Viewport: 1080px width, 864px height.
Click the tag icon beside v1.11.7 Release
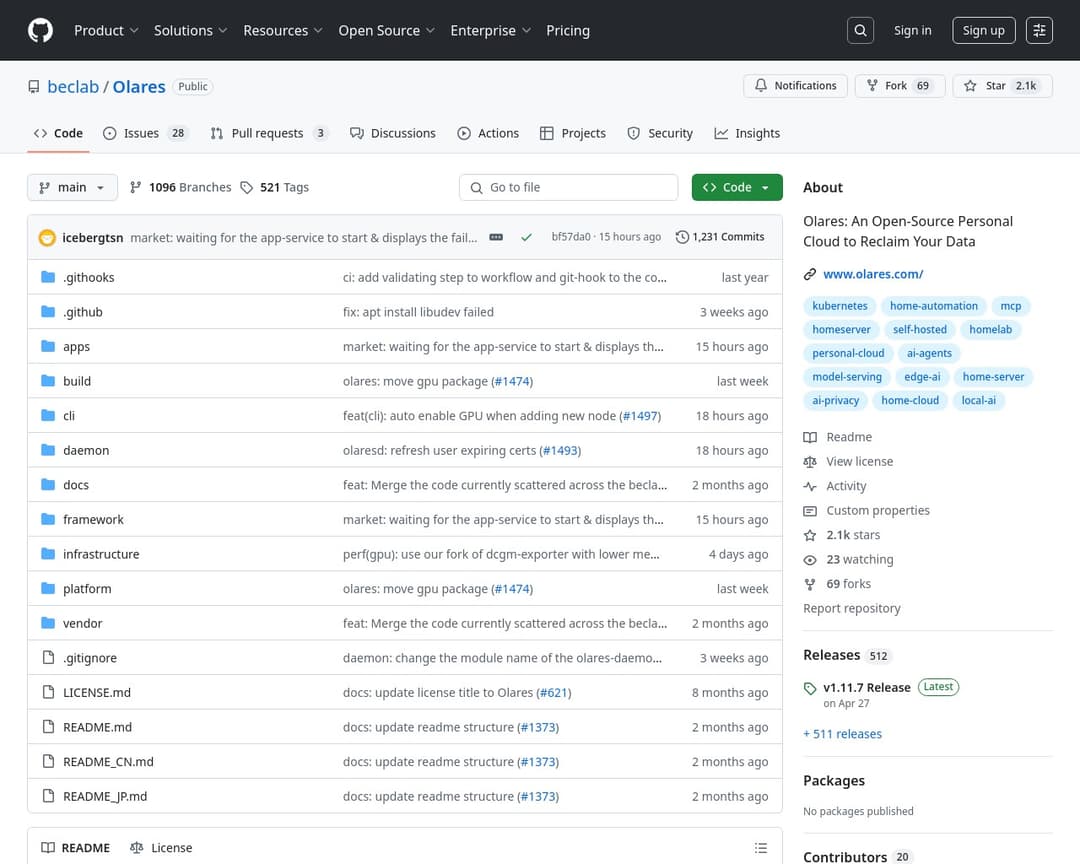click(810, 688)
